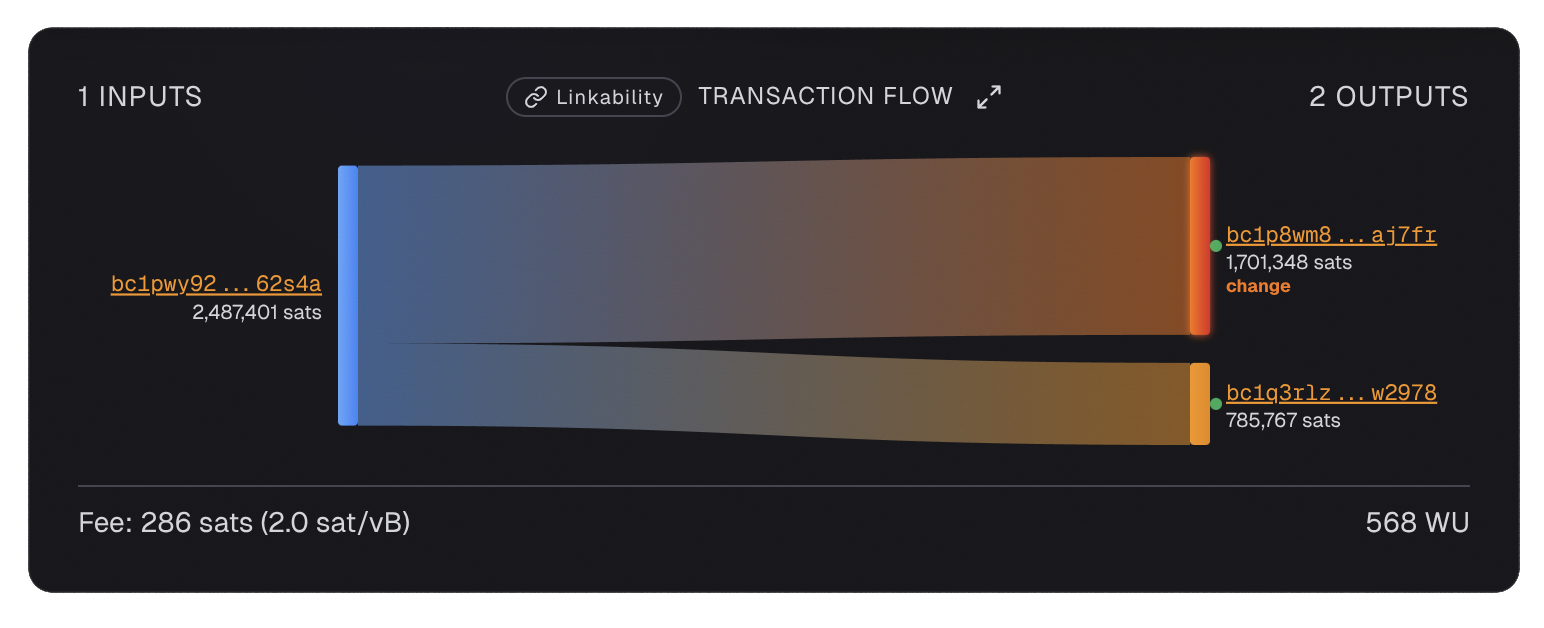Toggle selection of the input node

click(x=347, y=295)
